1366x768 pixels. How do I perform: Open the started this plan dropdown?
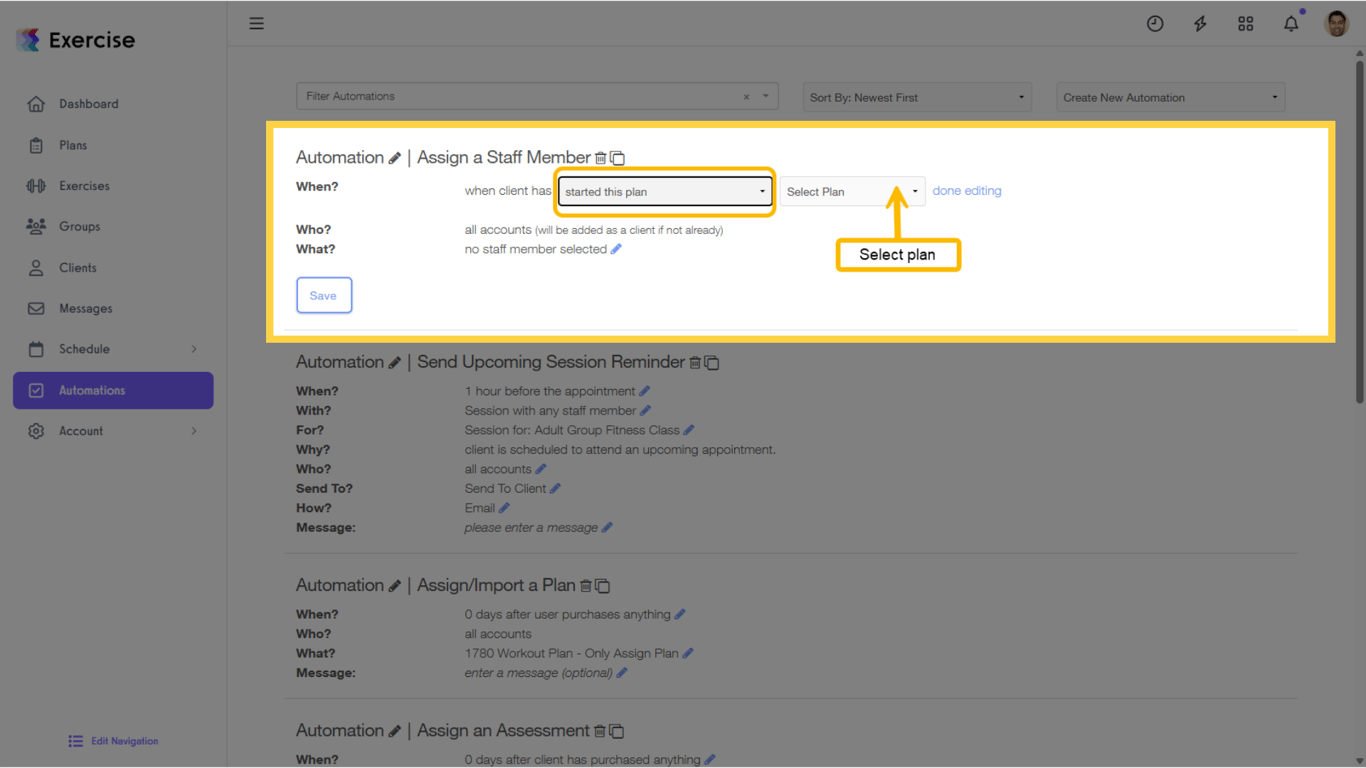tap(664, 191)
